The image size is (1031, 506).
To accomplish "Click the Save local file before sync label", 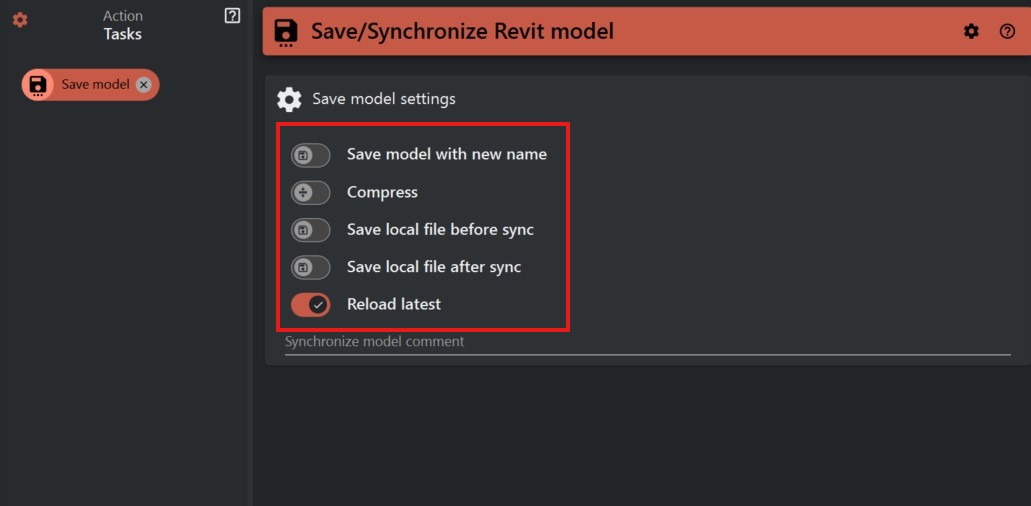I will tap(441, 230).
